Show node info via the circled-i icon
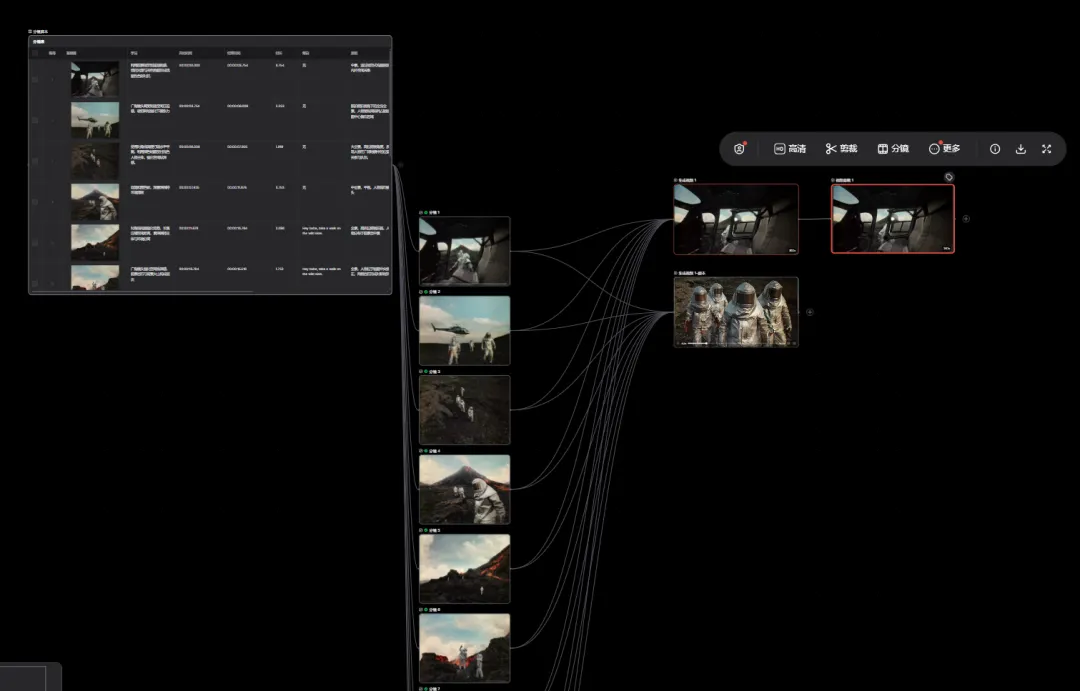 (995, 149)
